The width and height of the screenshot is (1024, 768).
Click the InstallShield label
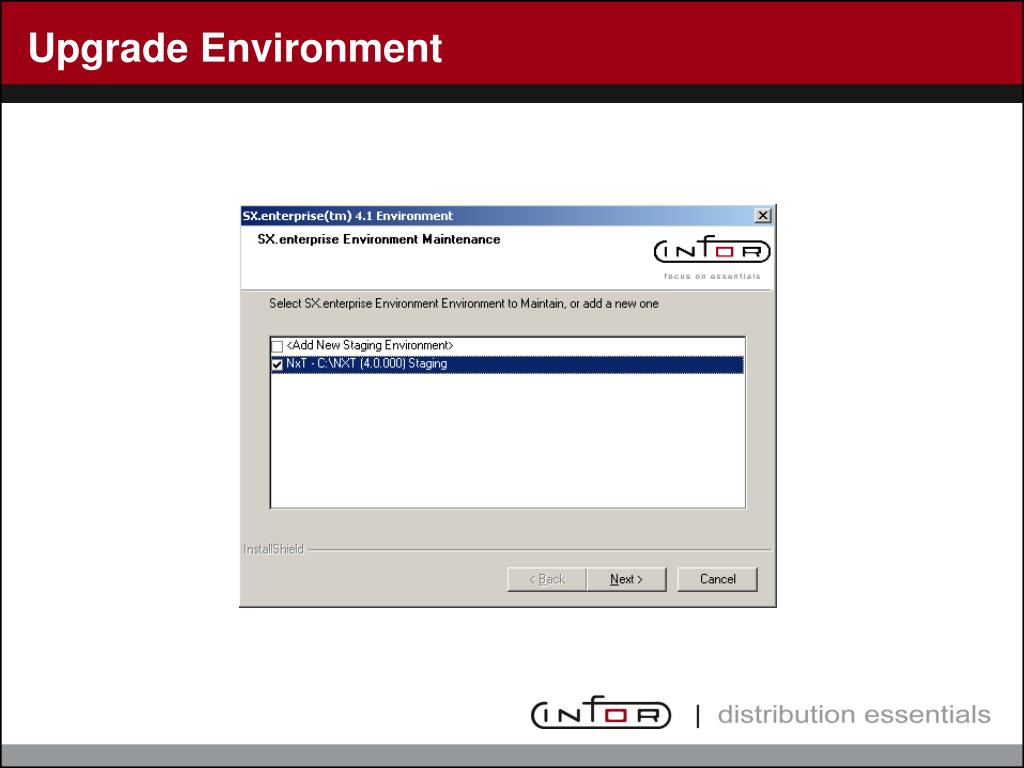pyautogui.click(x=273, y=549)
